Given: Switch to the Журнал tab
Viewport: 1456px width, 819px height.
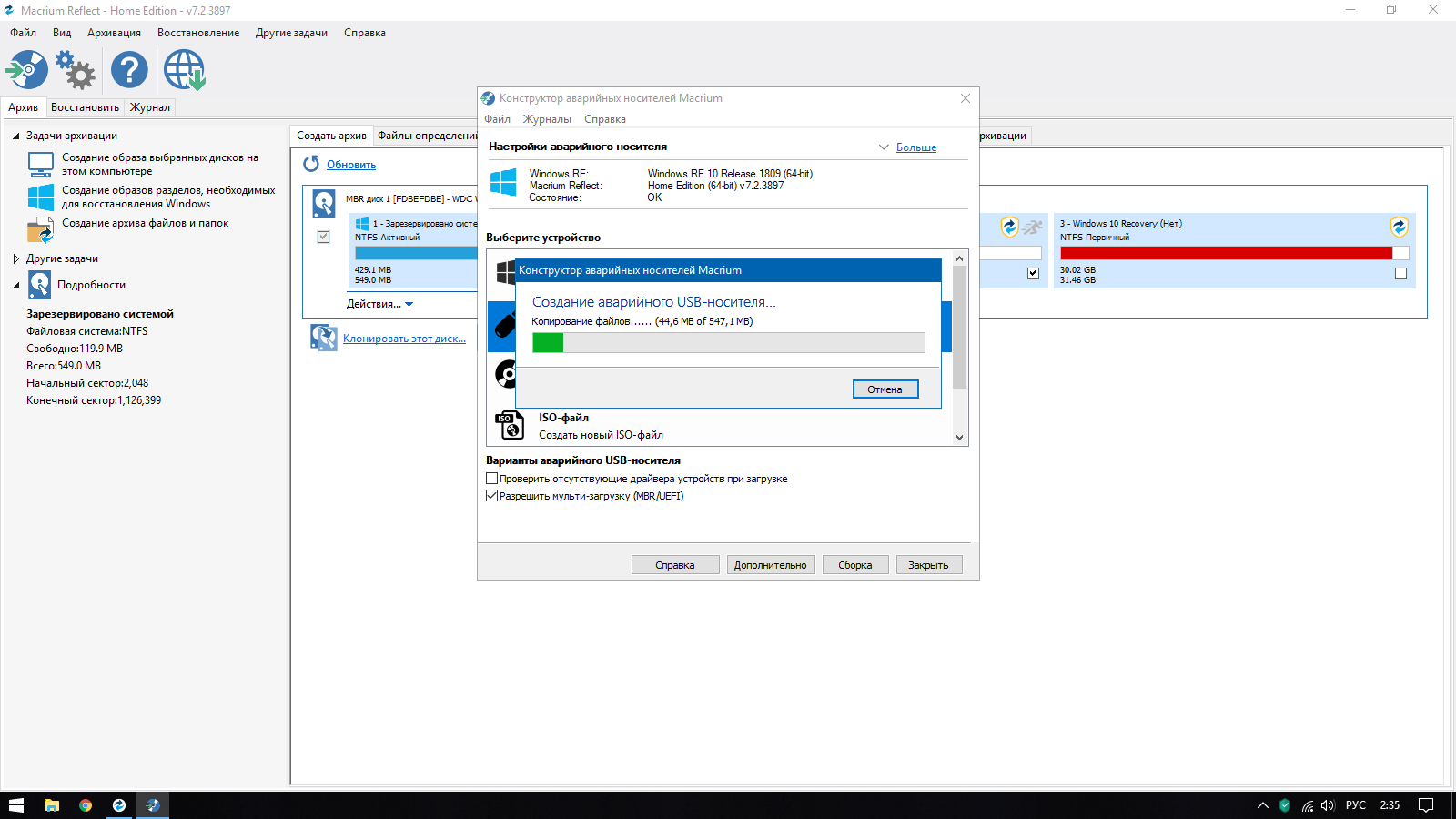Looking at the screenshot, I should click(150, 107).
